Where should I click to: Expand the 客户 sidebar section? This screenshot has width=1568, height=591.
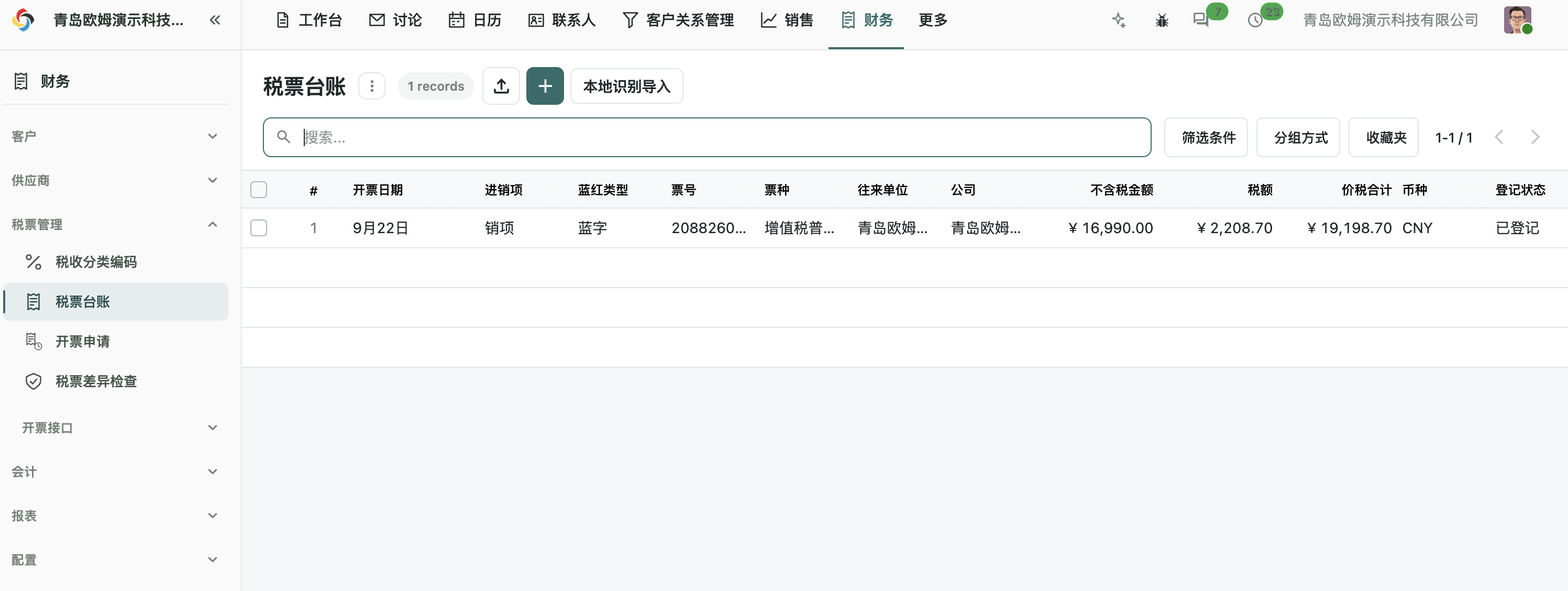click(116, 136)
